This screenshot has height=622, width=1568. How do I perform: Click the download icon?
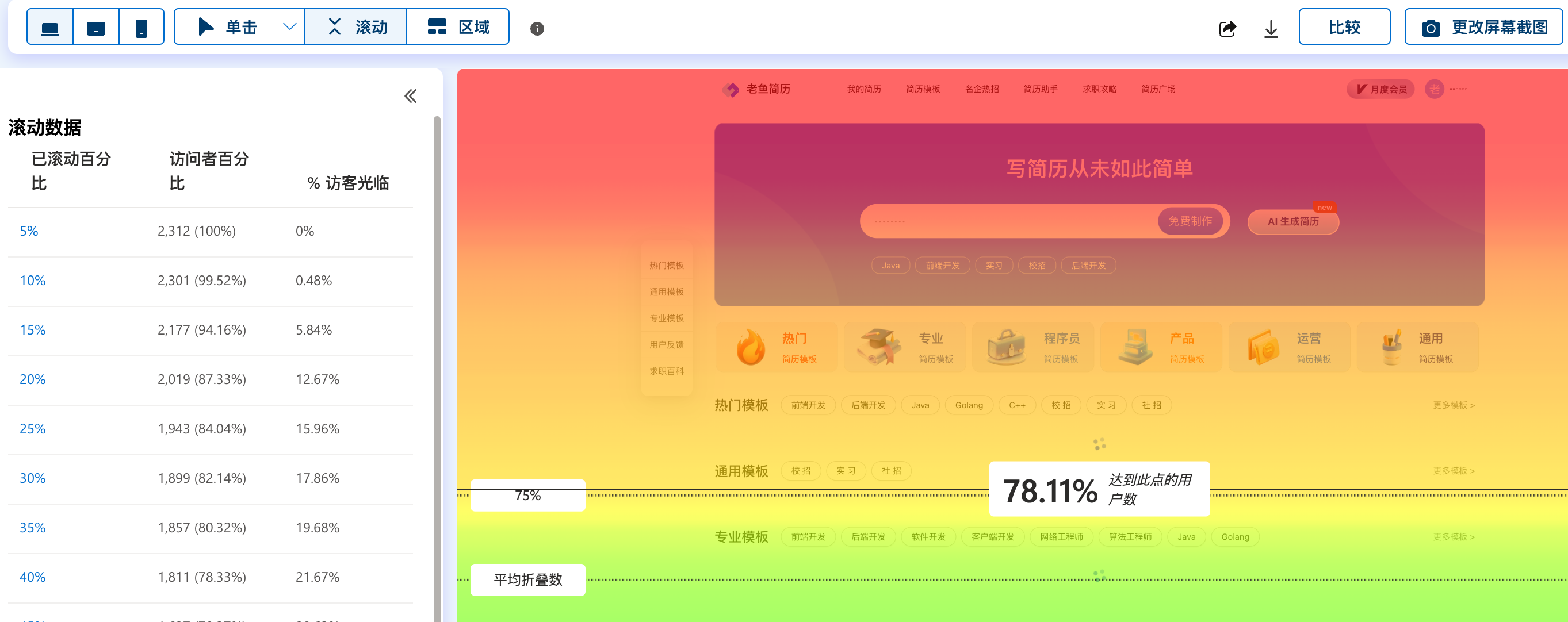point(1271,29)
